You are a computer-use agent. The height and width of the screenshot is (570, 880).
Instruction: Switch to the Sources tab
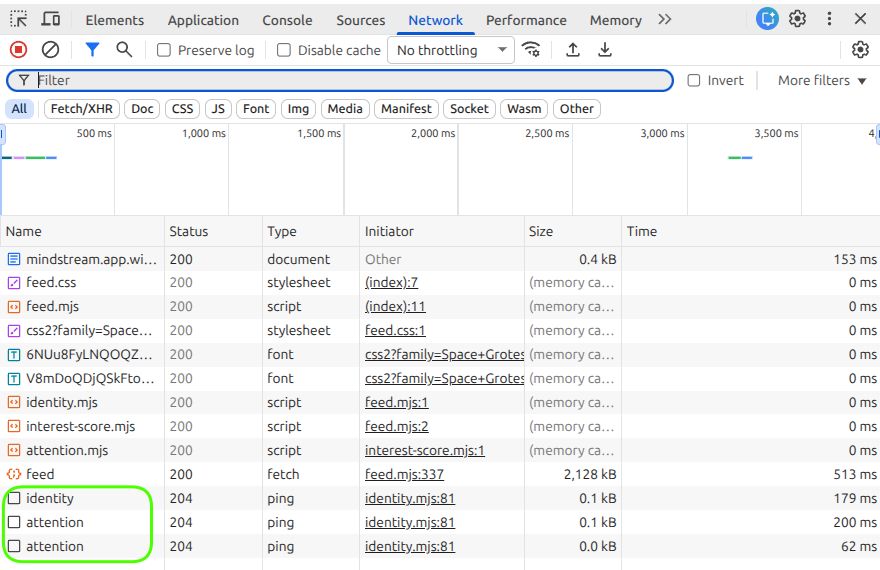(360, 20)
